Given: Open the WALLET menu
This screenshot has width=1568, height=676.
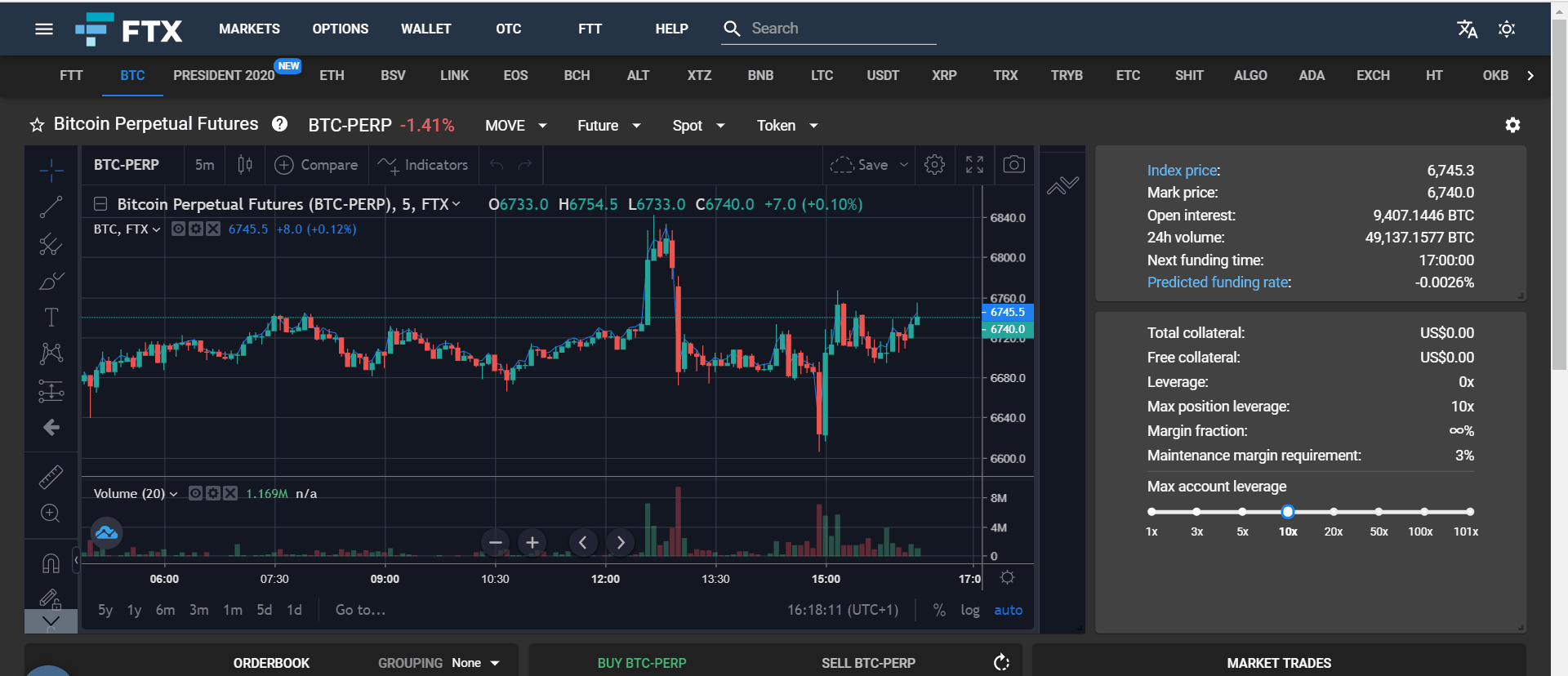Looking at the screenshot, I should click(x=425, y=29).
